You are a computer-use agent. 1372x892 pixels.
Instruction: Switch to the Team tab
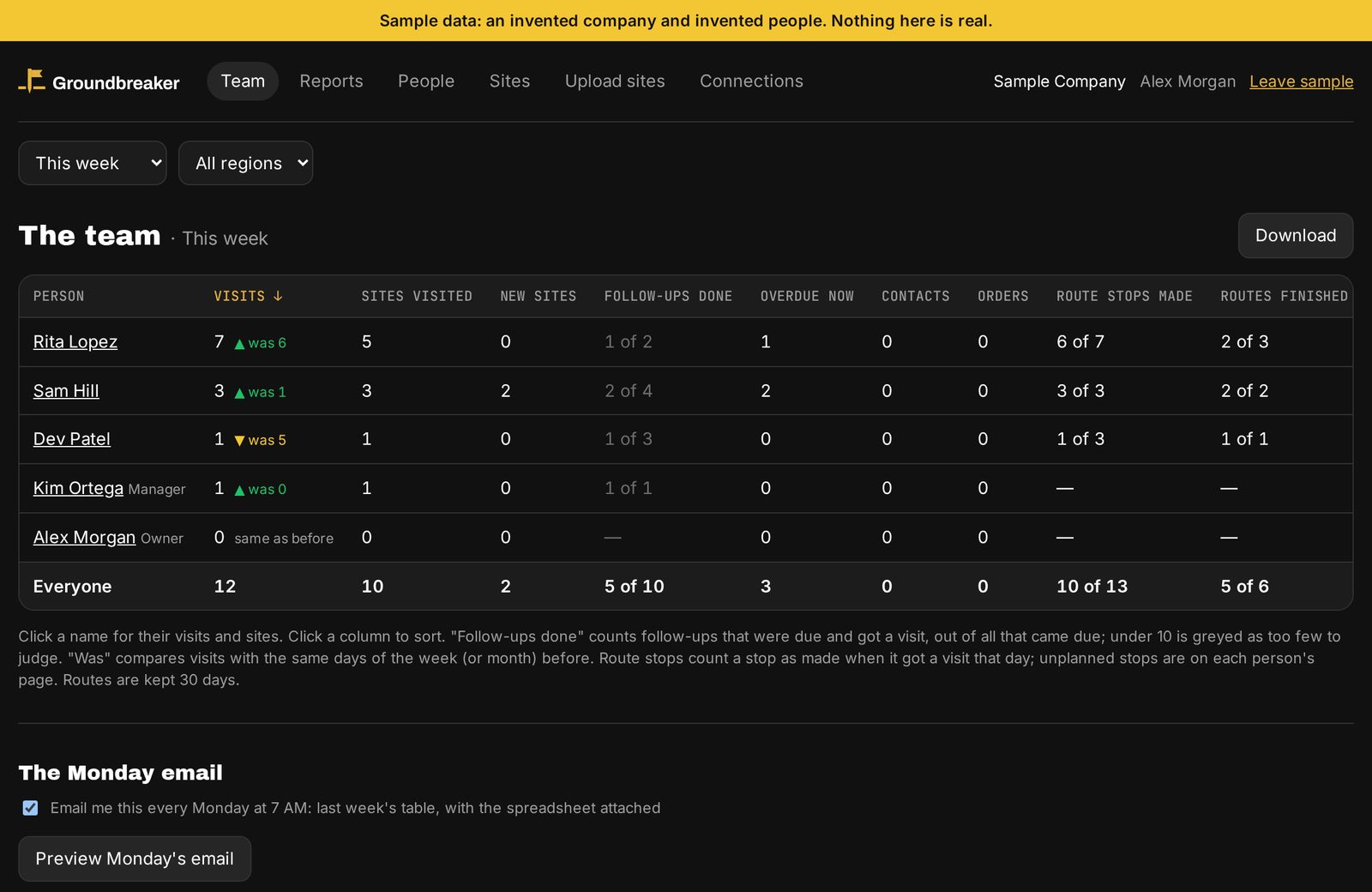[243, 81]
